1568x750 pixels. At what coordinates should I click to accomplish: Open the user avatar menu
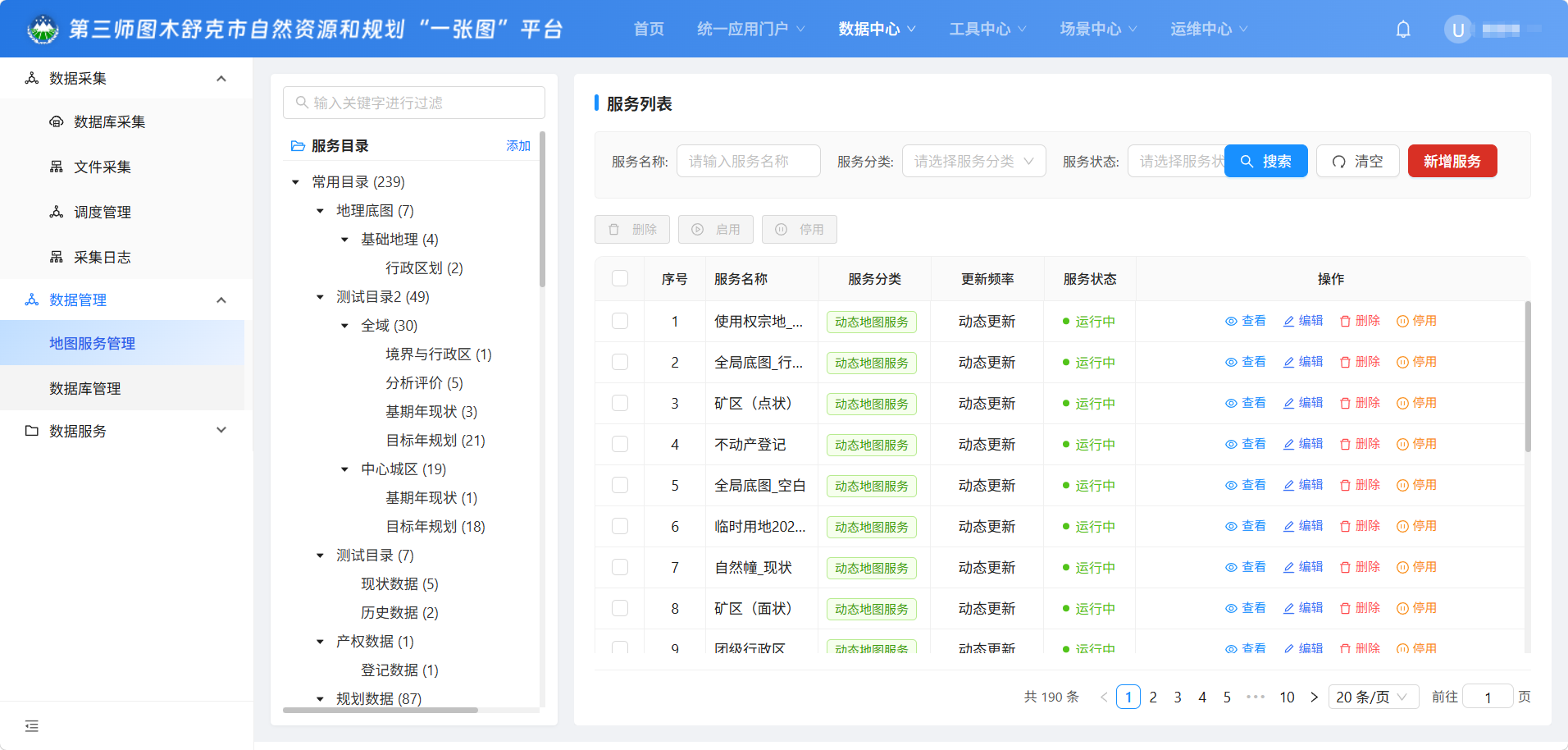click(x=1458, y=30)
